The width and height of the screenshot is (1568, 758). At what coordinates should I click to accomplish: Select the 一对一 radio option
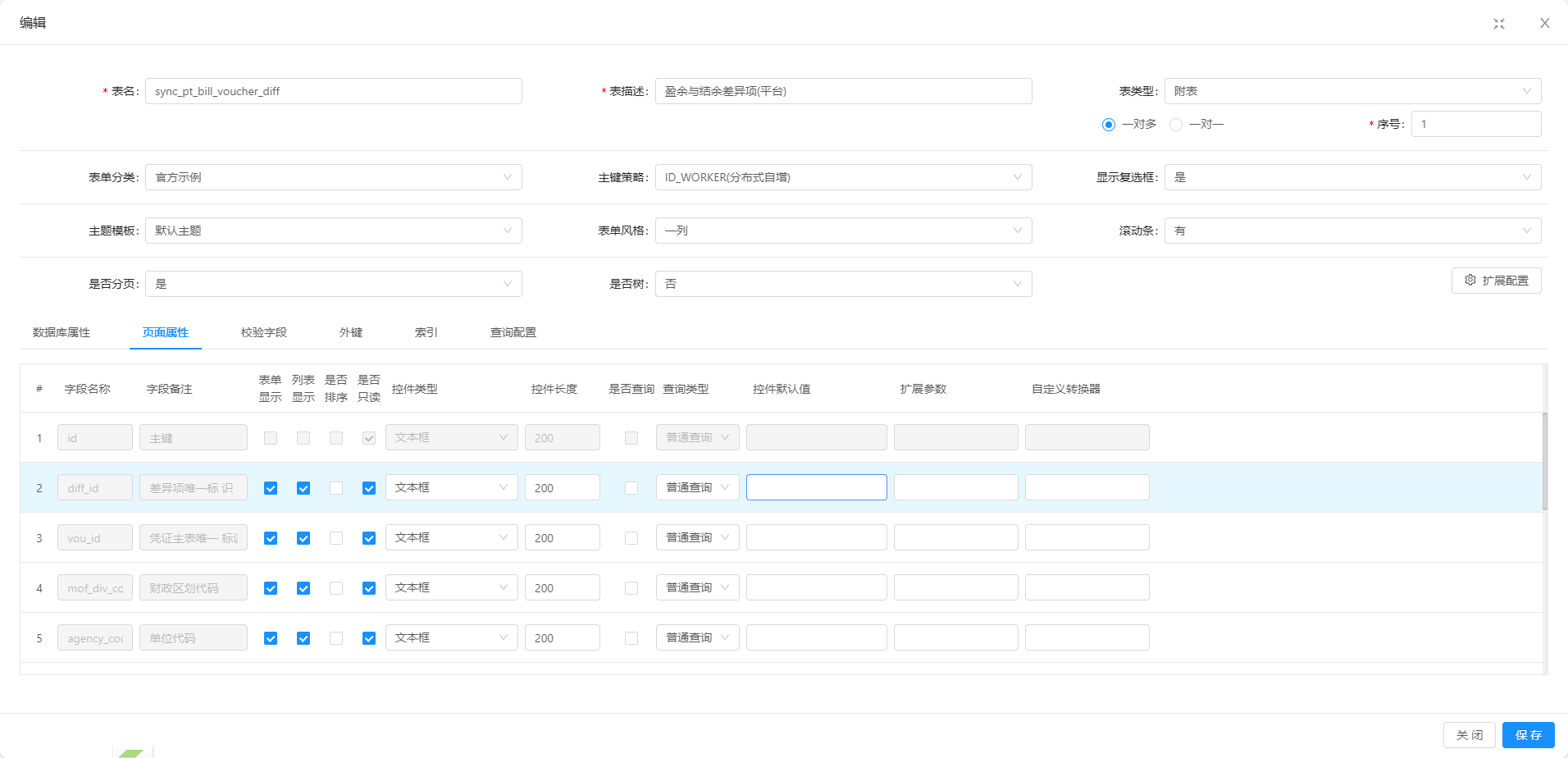tap(1176, 125)
